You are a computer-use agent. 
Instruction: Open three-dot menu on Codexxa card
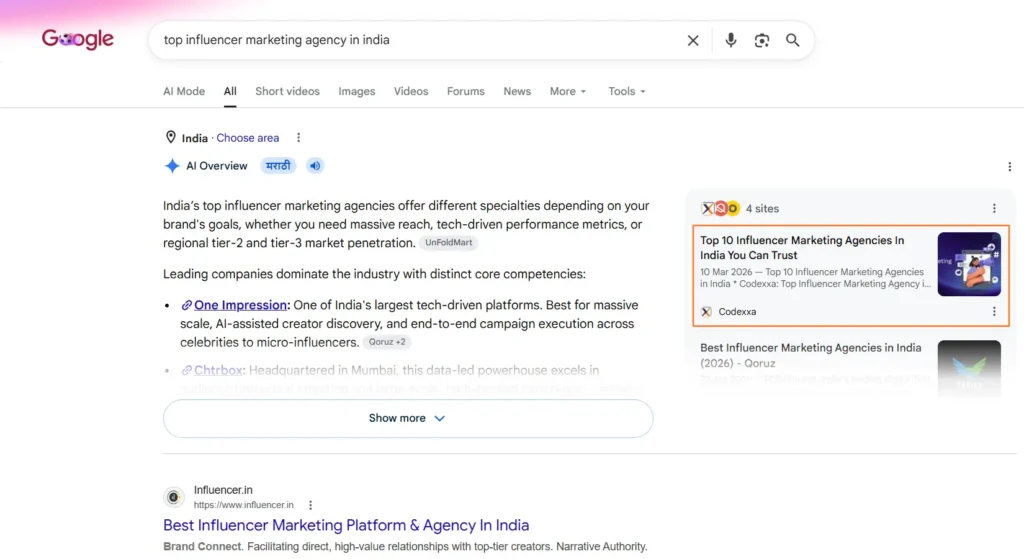(x=994, y=311)
